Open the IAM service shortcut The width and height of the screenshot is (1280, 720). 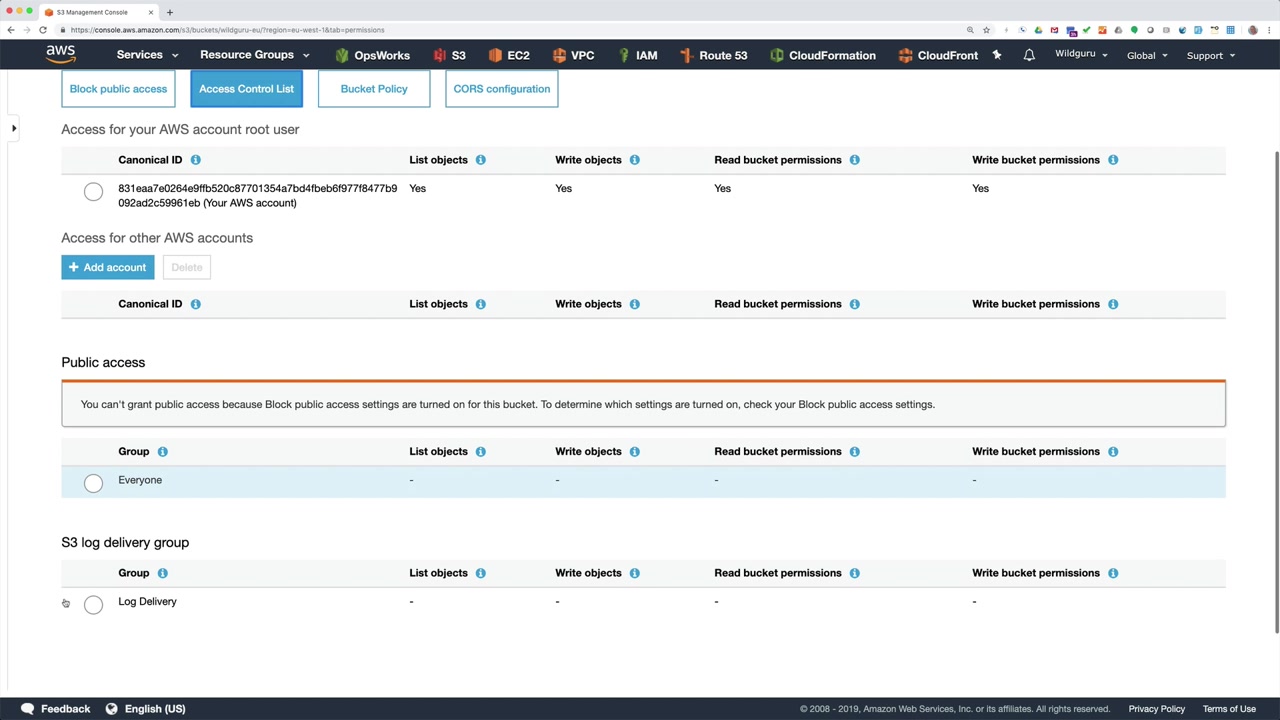pyautogui.click(x=638, y=55)
